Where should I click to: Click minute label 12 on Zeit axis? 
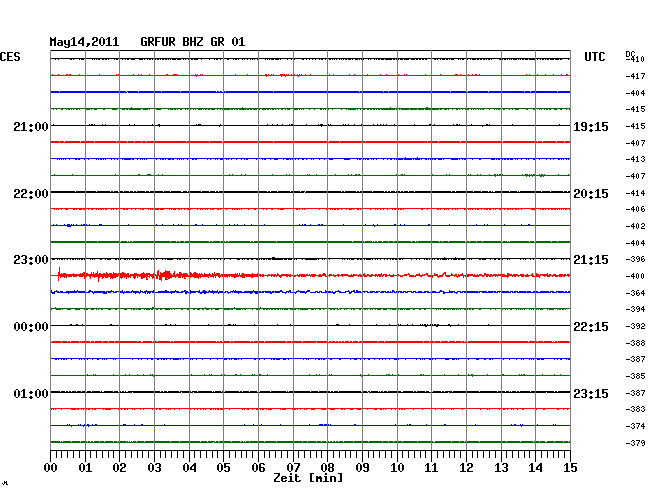466,468
